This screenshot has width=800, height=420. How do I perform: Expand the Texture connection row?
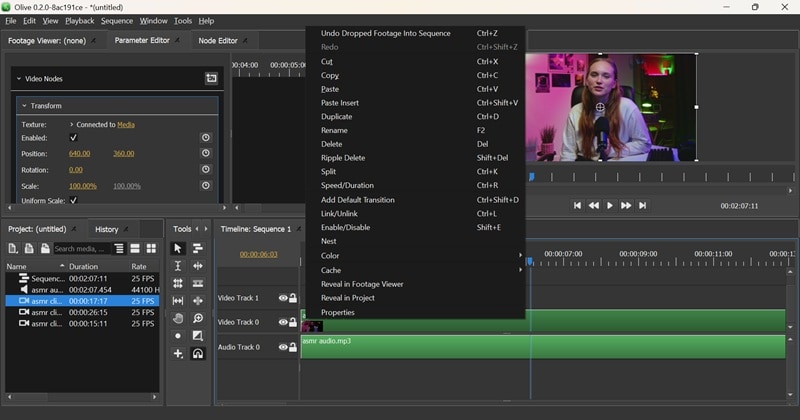coord(71,125)
